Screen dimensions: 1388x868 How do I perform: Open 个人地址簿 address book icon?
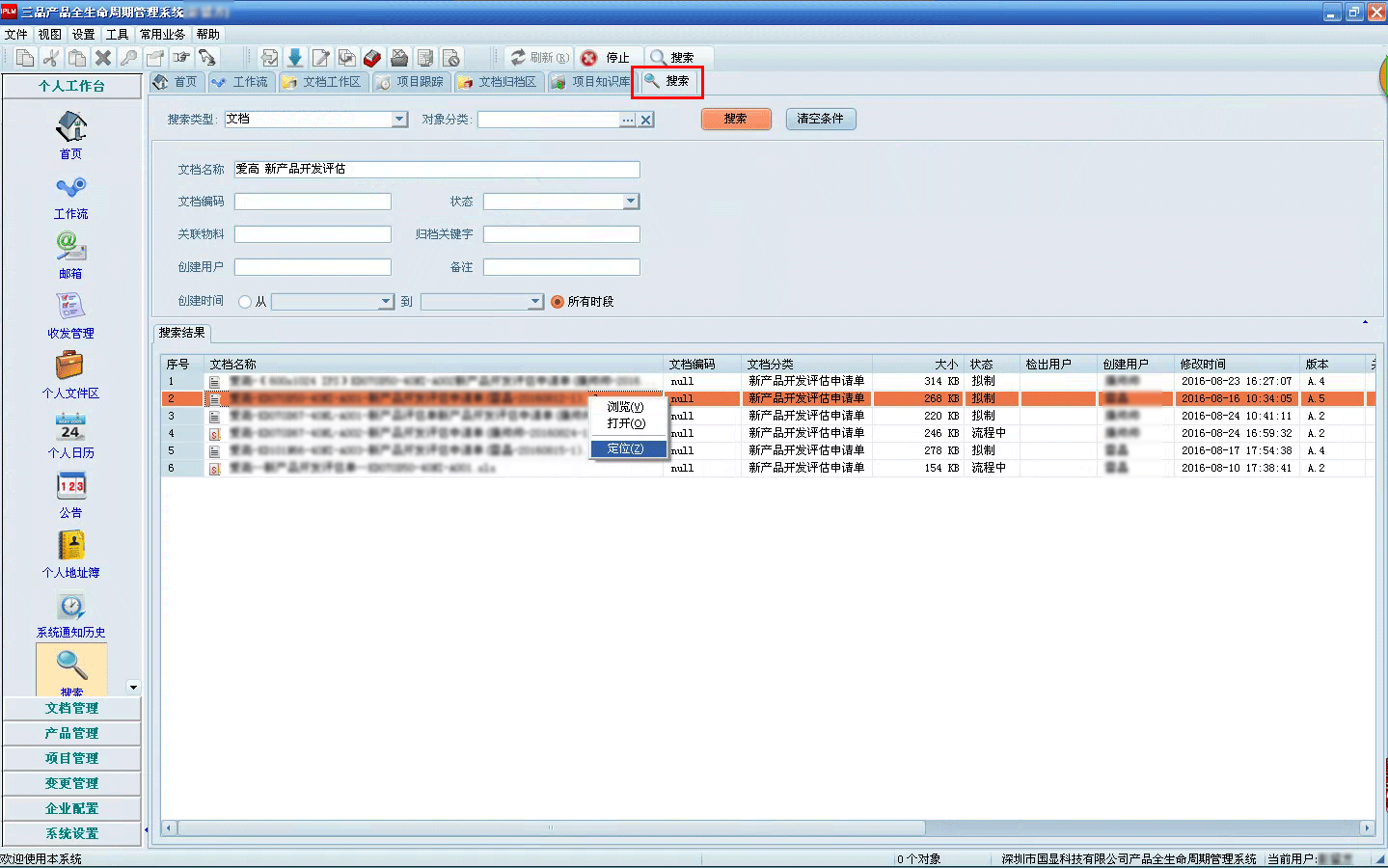(70, 546)
